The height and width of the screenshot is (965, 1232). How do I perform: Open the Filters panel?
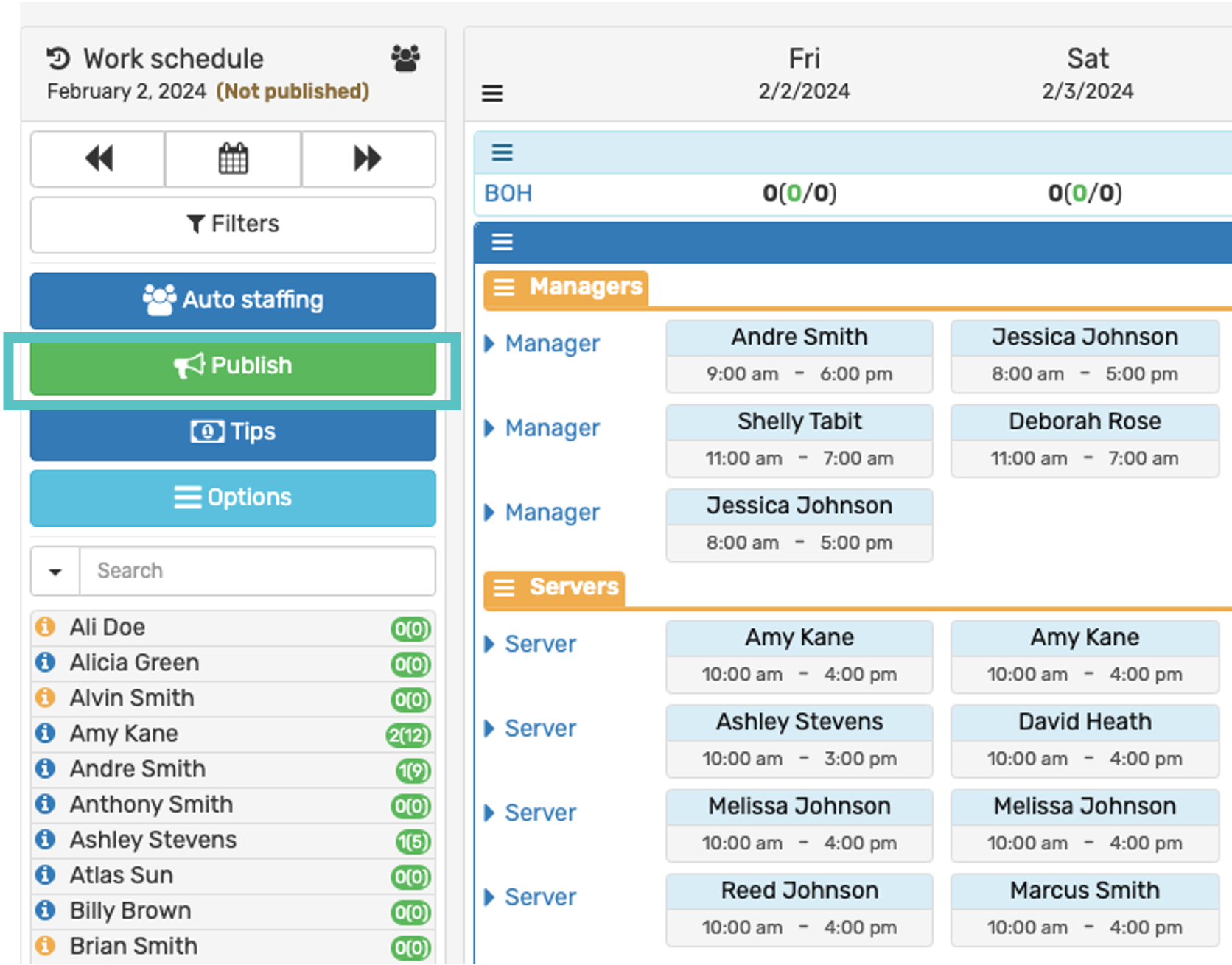click(x=233, y=224)
